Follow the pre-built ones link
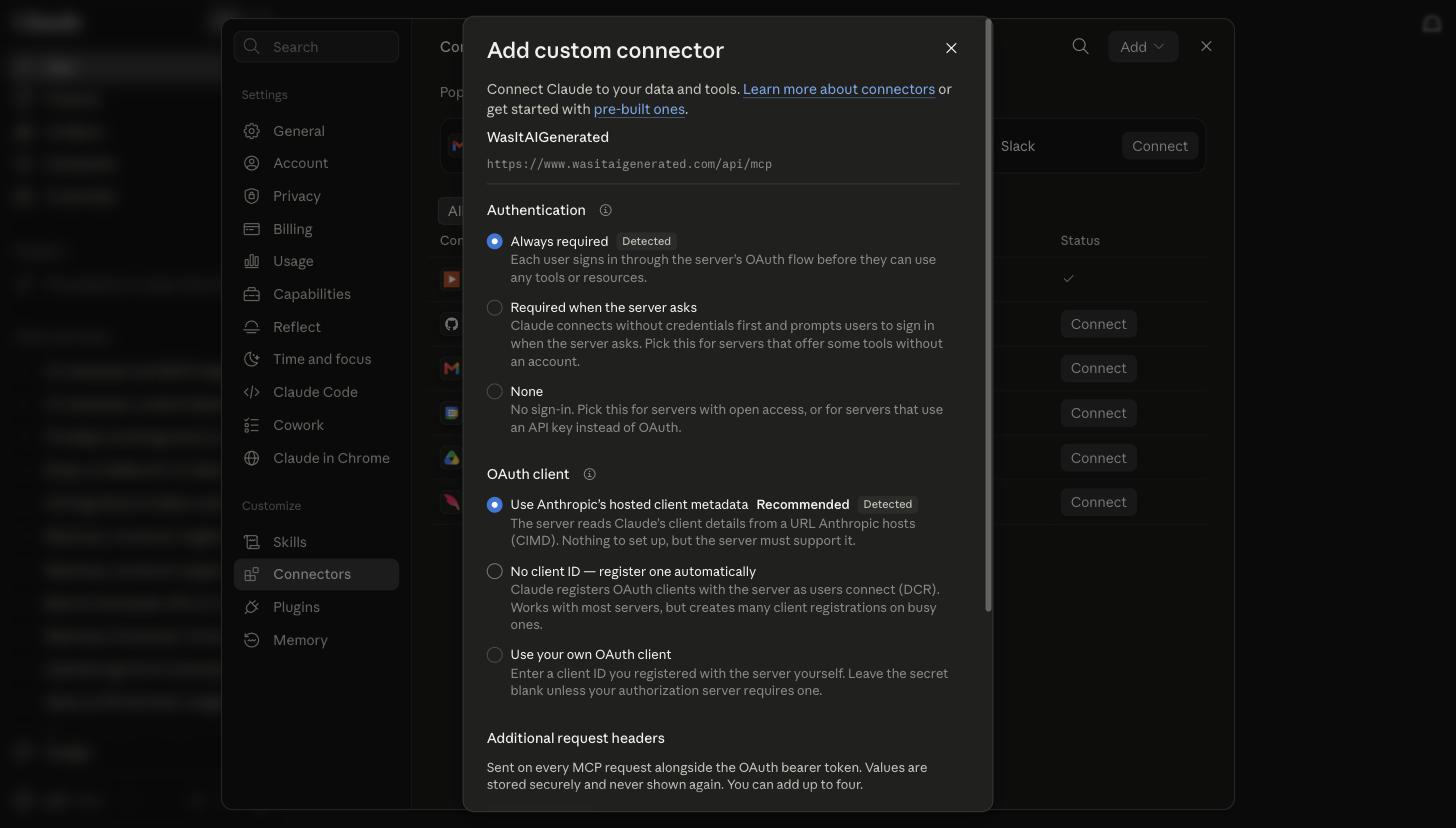This screenshot has width=1456, height=828. click(x=639, y=109)
